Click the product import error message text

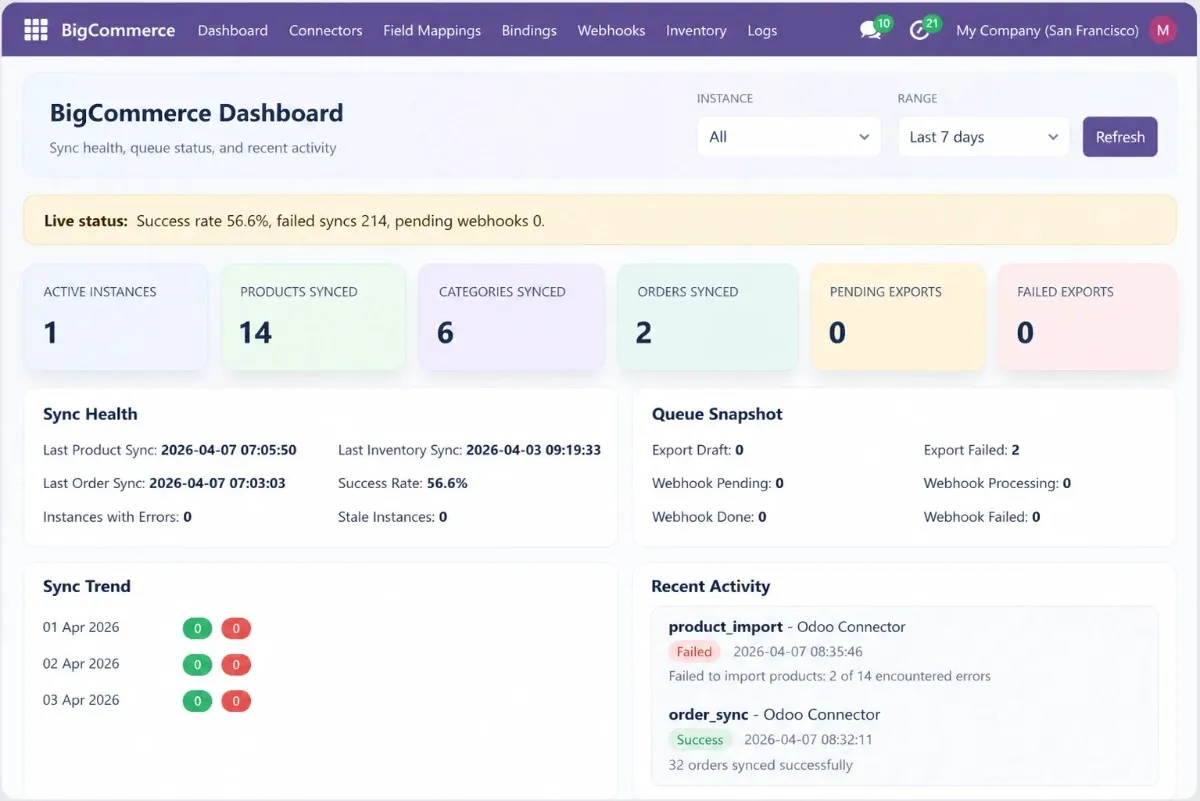[x=829, y=676]
